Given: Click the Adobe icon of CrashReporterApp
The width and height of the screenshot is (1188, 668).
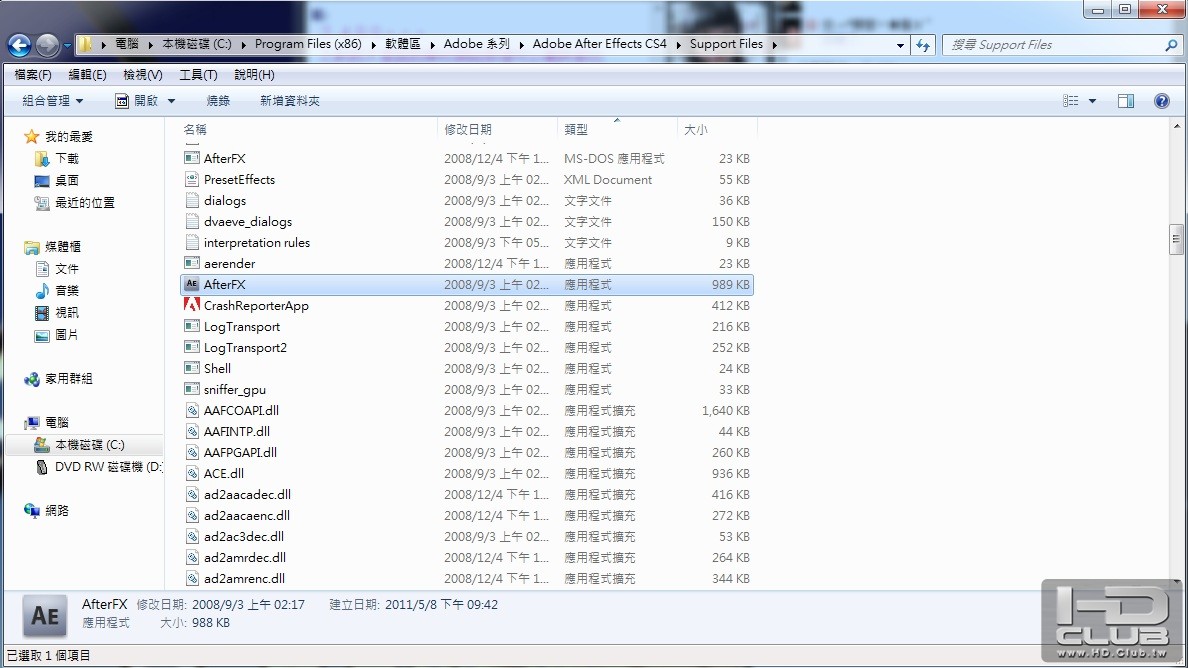Looking at the screenshot, I should [x=192, y=305].
